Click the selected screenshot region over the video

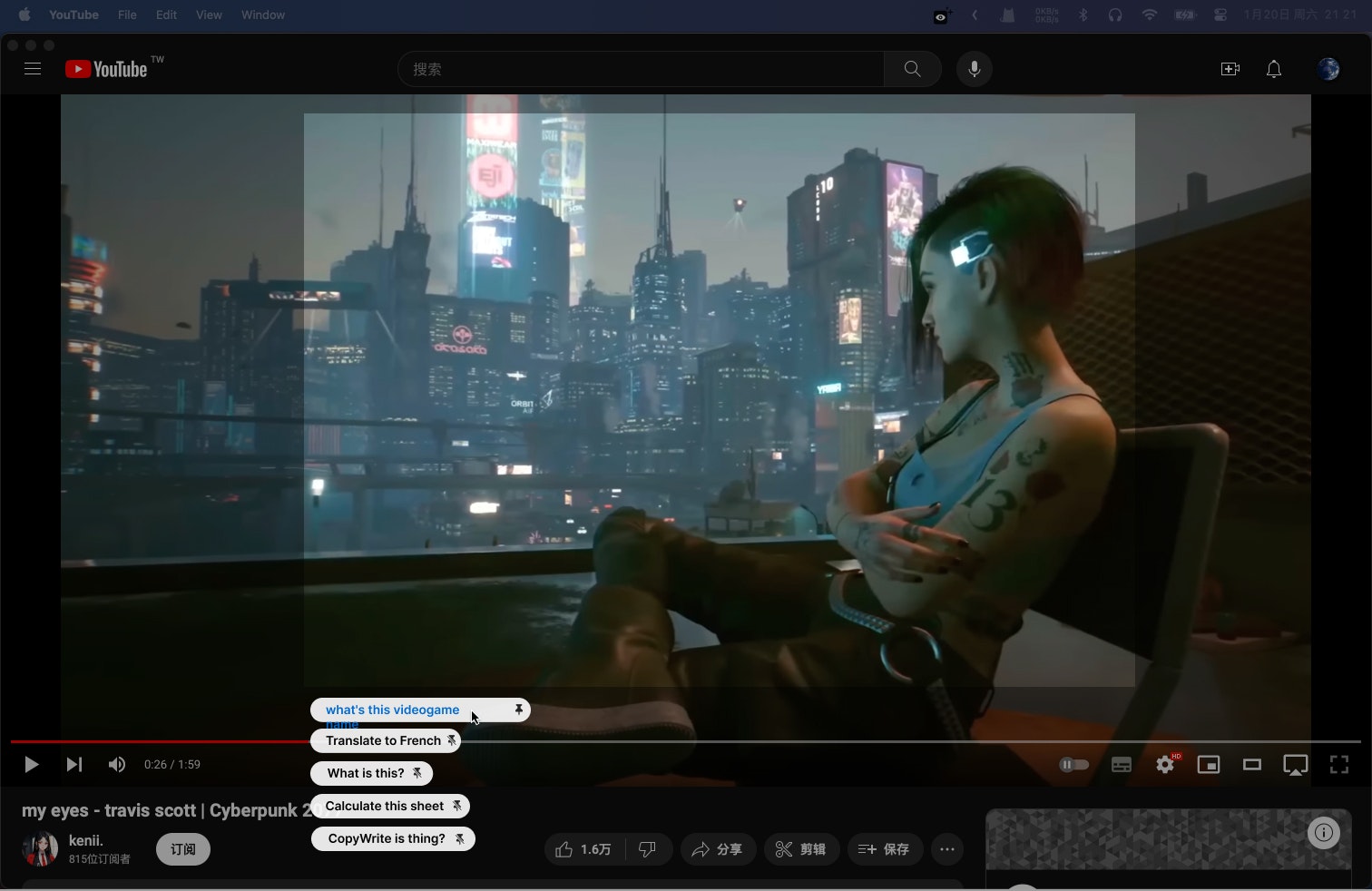(719, 399)
